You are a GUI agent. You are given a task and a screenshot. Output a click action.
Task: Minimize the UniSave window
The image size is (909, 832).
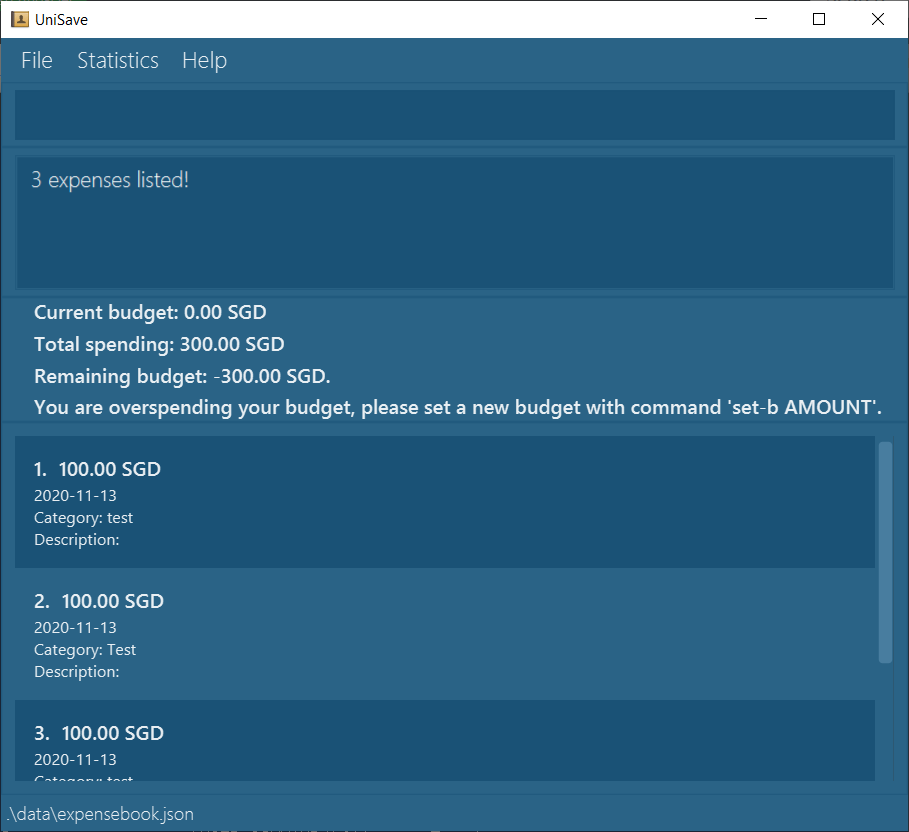coord(761,19)
